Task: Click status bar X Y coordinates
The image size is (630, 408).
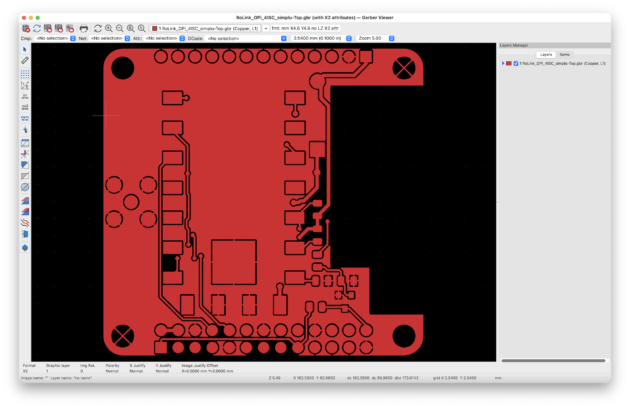Action: pos(314,378)
